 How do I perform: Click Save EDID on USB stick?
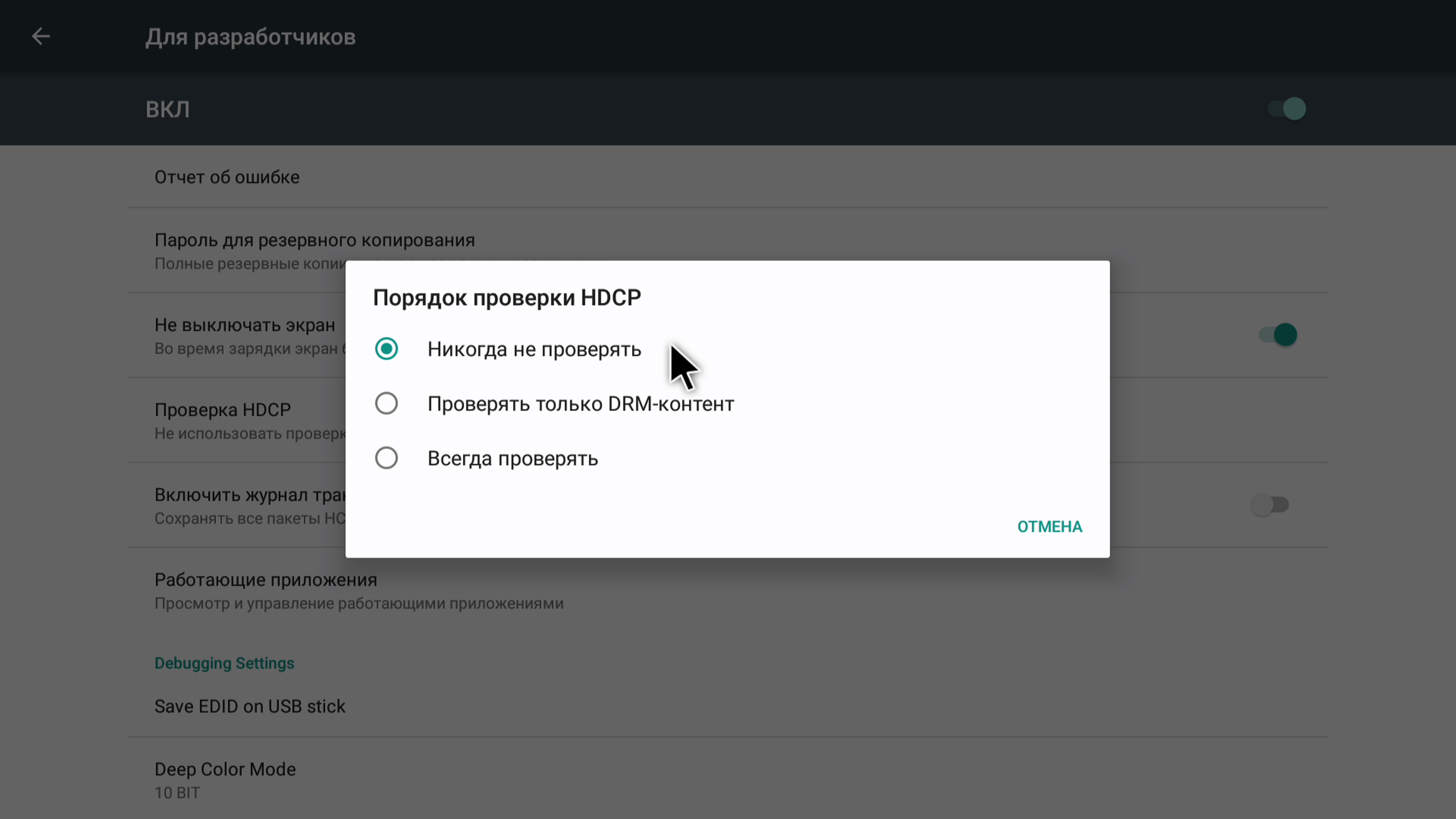pyautogui.click(x=250, y=706)
